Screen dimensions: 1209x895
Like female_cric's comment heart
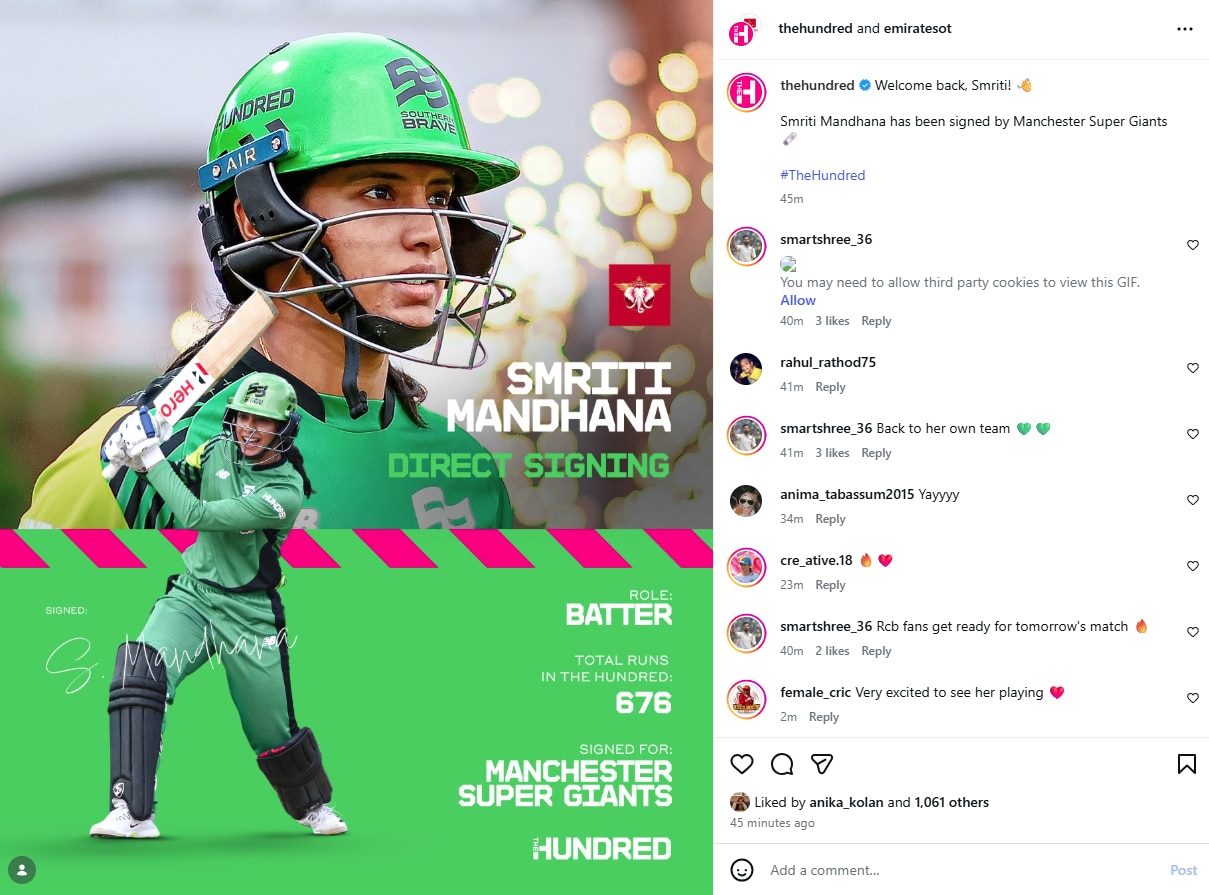coord(1192,698)
